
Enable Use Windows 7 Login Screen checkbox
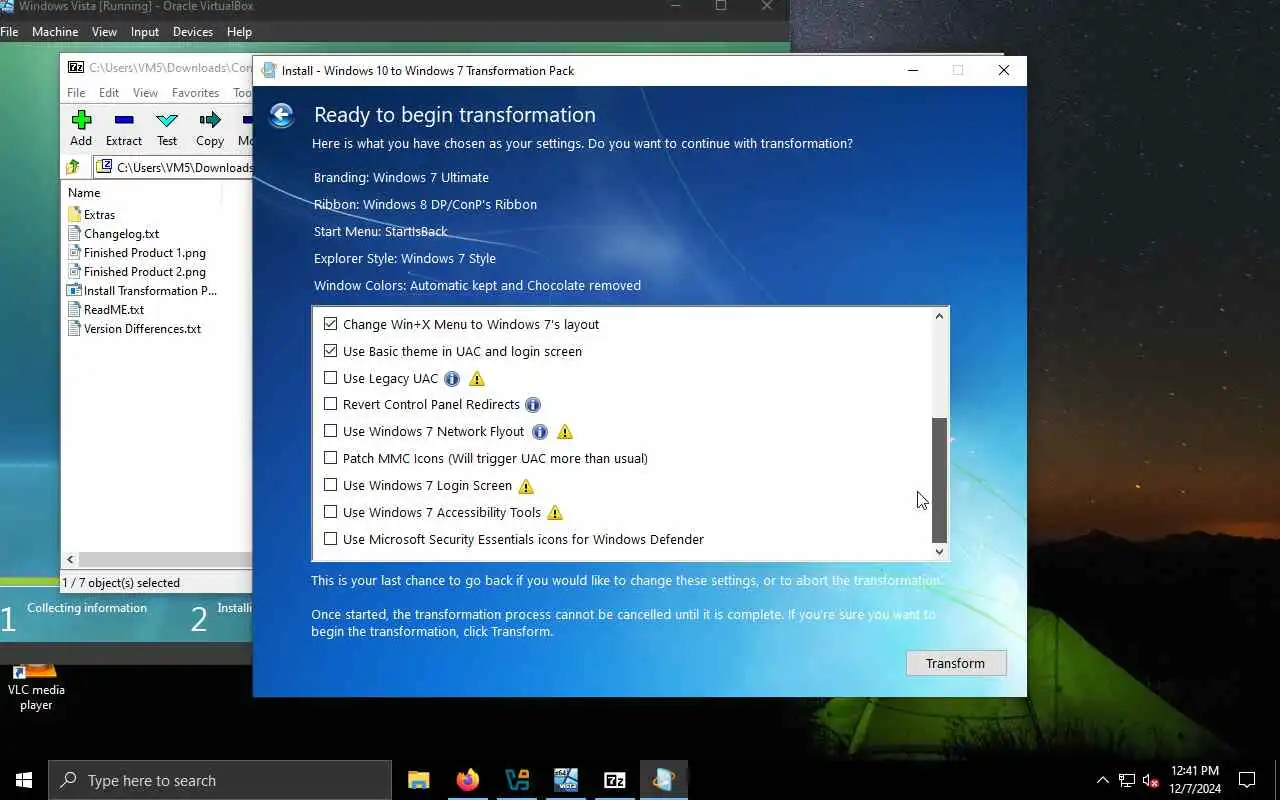tap(330, 485)
